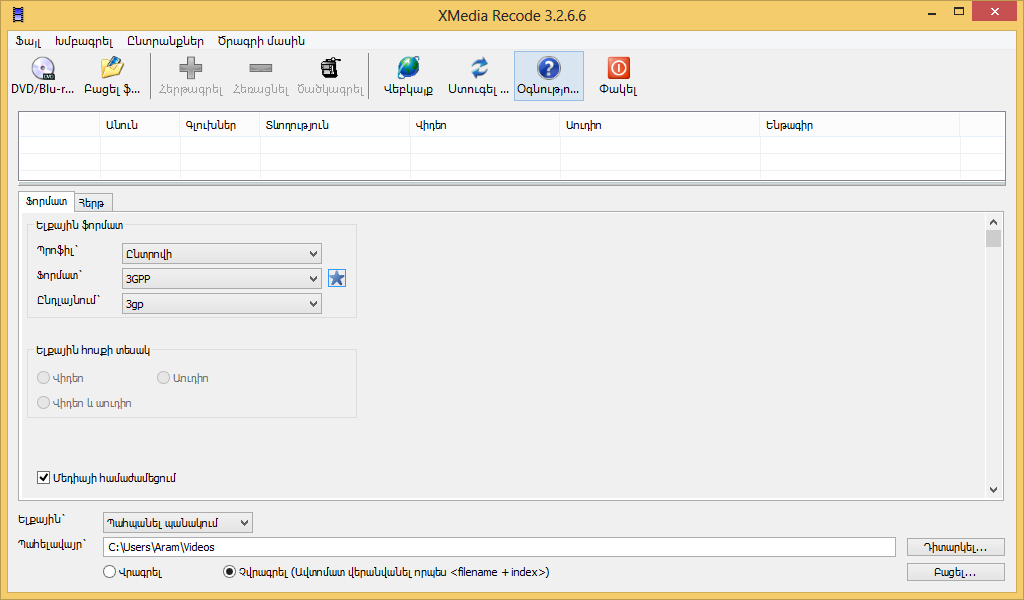Click the Աուդիո column header

[x=660, y=125]
